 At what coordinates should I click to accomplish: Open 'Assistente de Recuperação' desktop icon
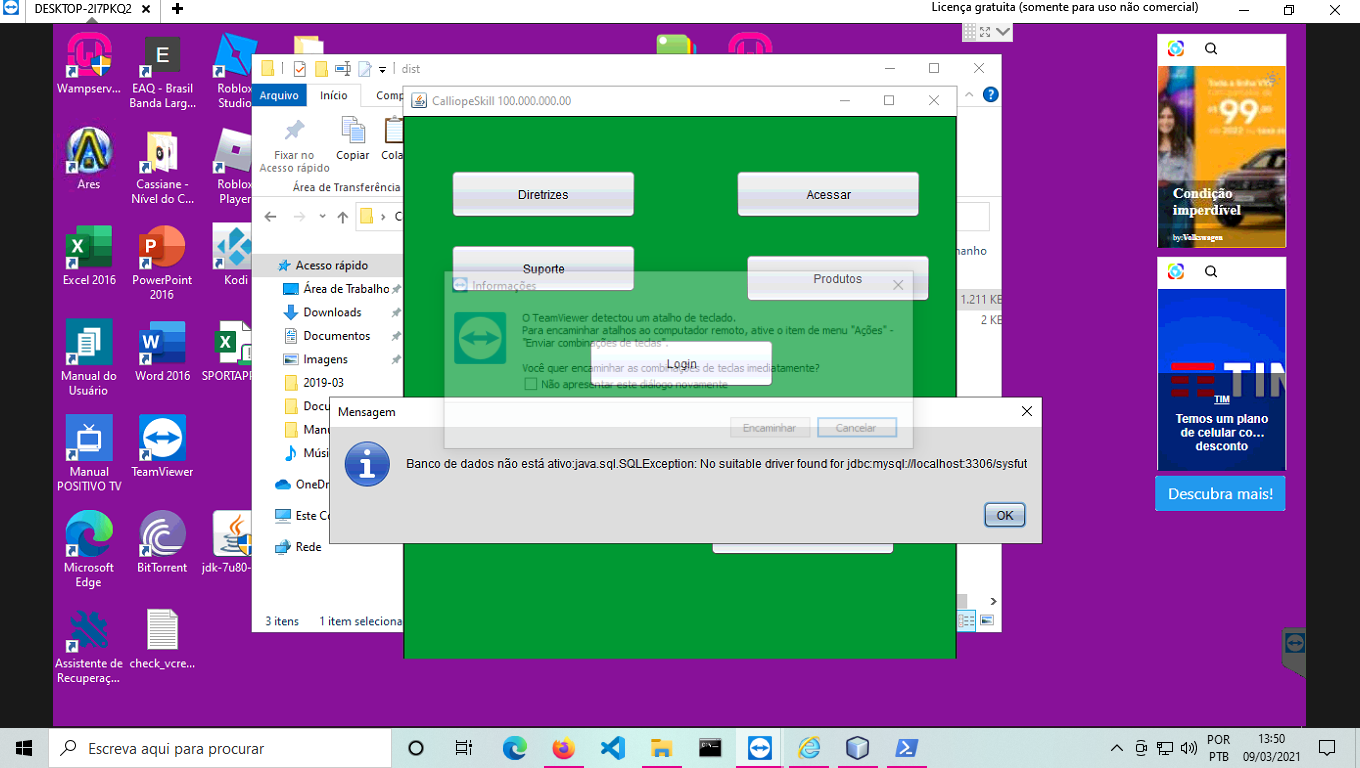(89, 646)
